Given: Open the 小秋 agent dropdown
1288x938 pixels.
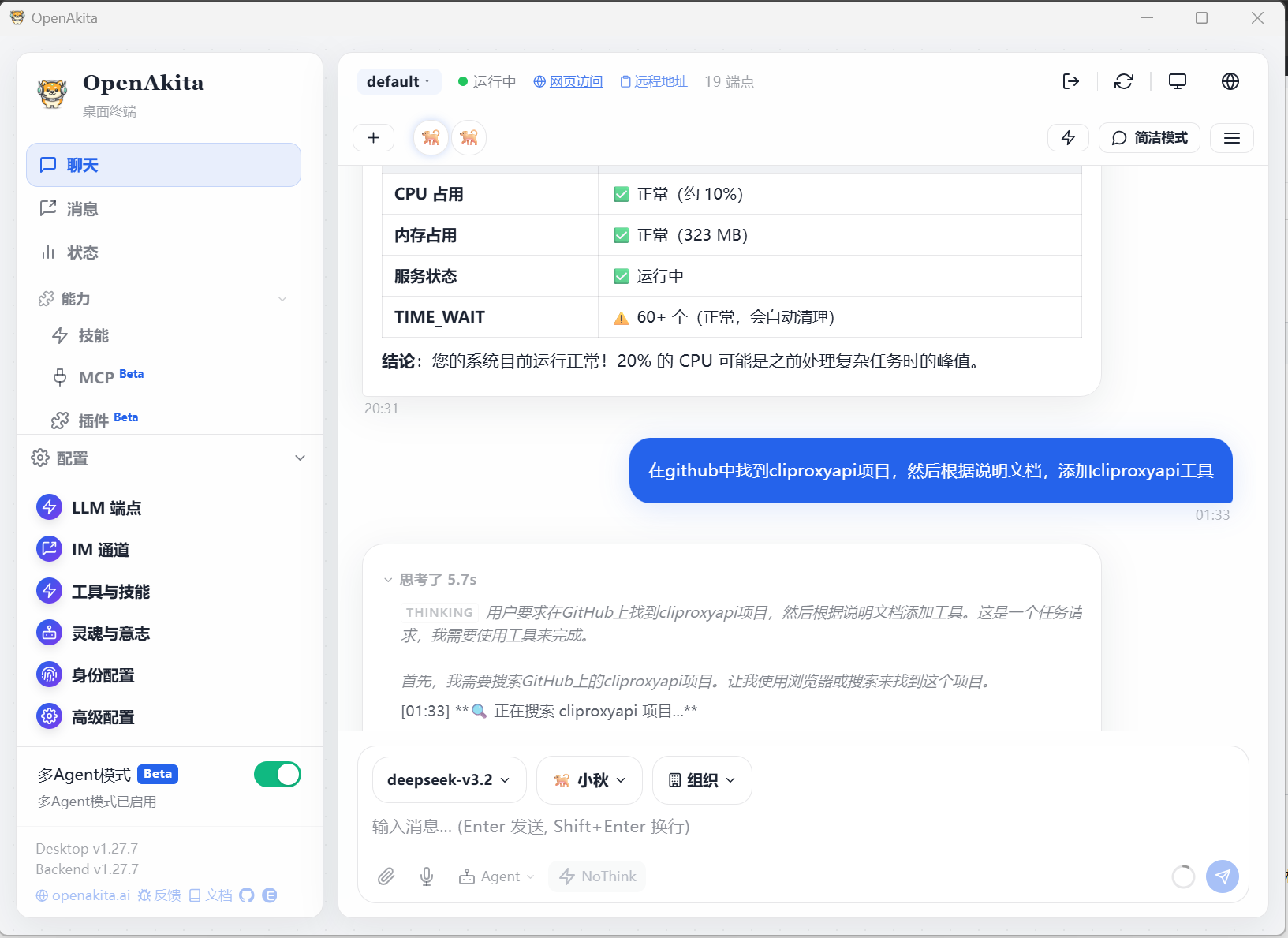Looking at the screenshot, I should [x=589, y=780].
